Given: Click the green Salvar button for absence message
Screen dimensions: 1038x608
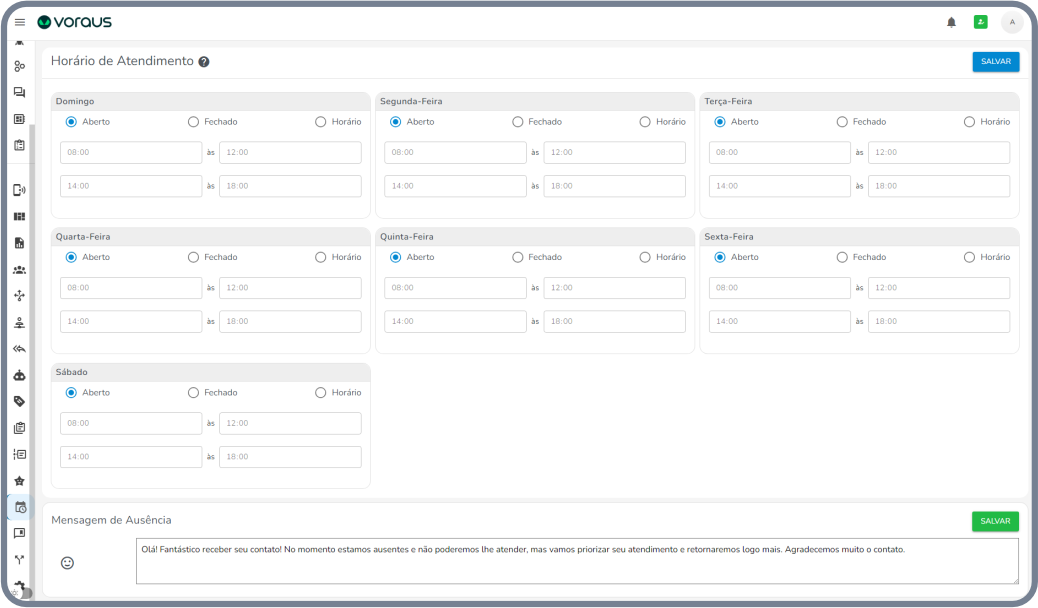Looking at the screenshot, I should click(x=995, y=521).
